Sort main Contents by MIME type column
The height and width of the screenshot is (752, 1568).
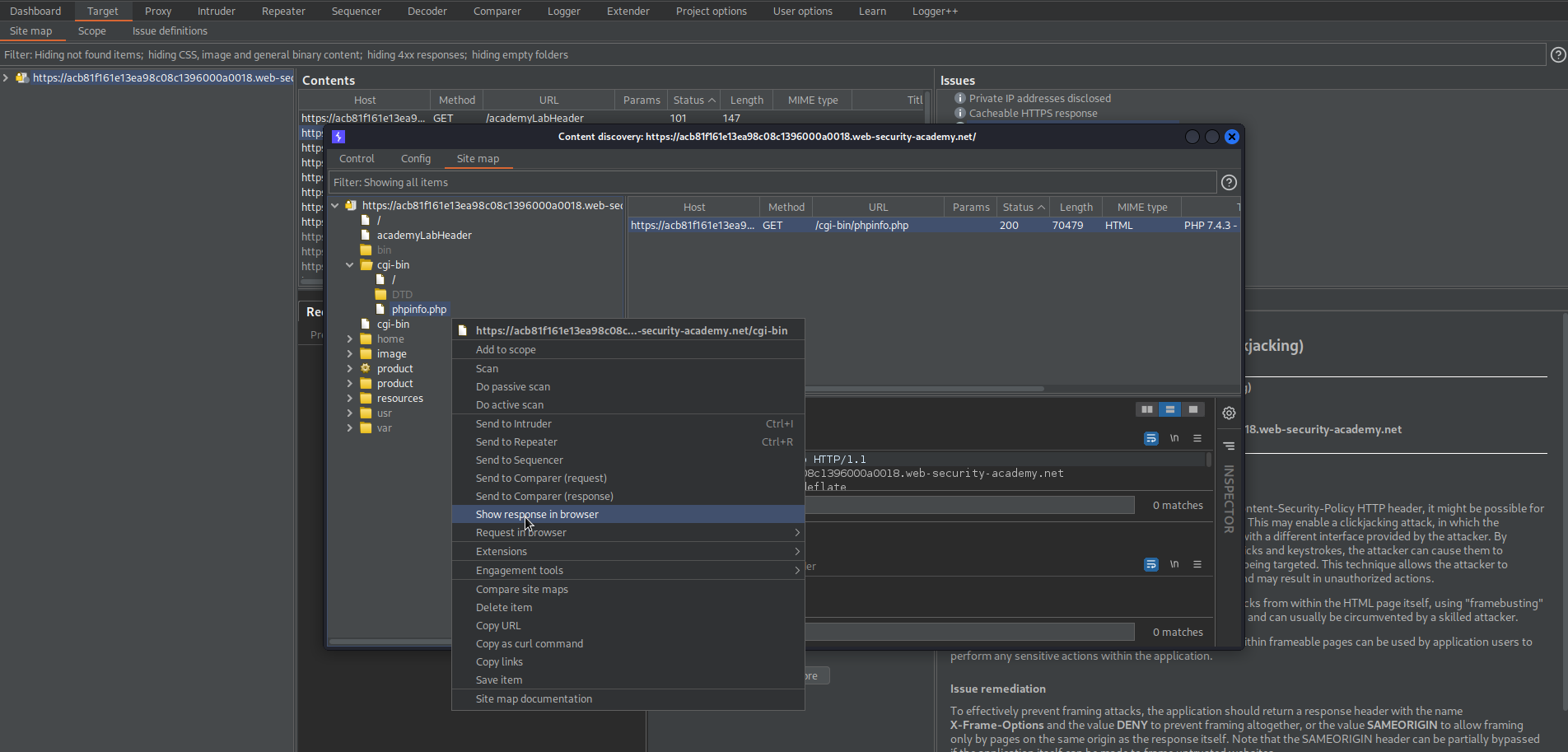pos(813,100)
